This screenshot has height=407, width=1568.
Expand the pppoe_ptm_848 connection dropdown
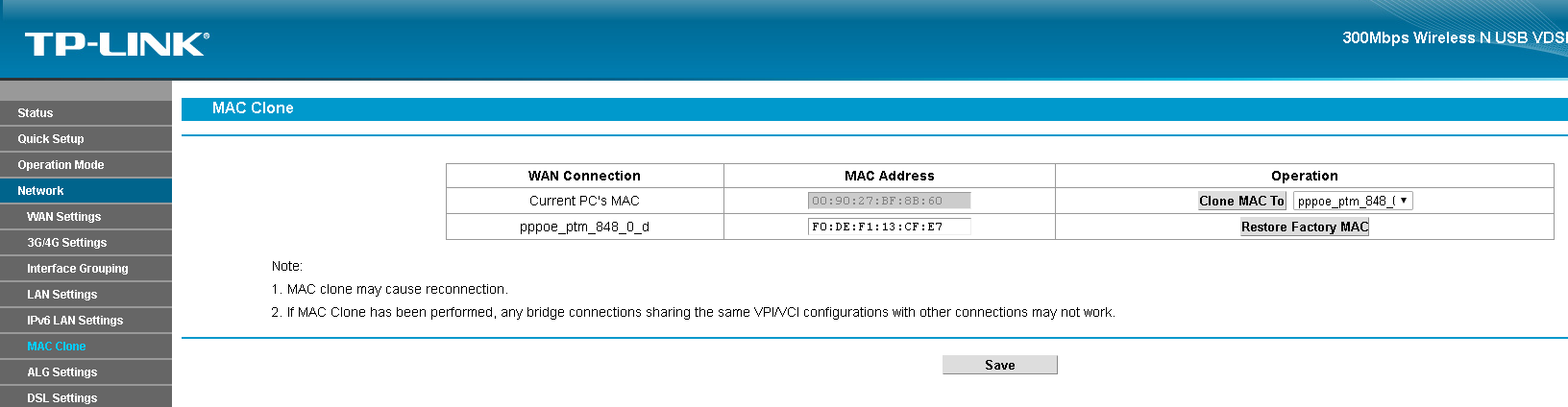1353,201
